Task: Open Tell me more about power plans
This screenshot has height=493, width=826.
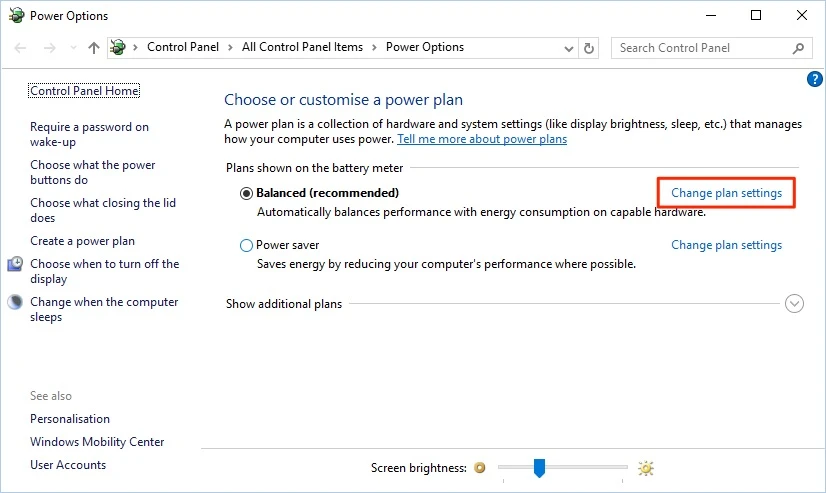Action: coord(482,139)
